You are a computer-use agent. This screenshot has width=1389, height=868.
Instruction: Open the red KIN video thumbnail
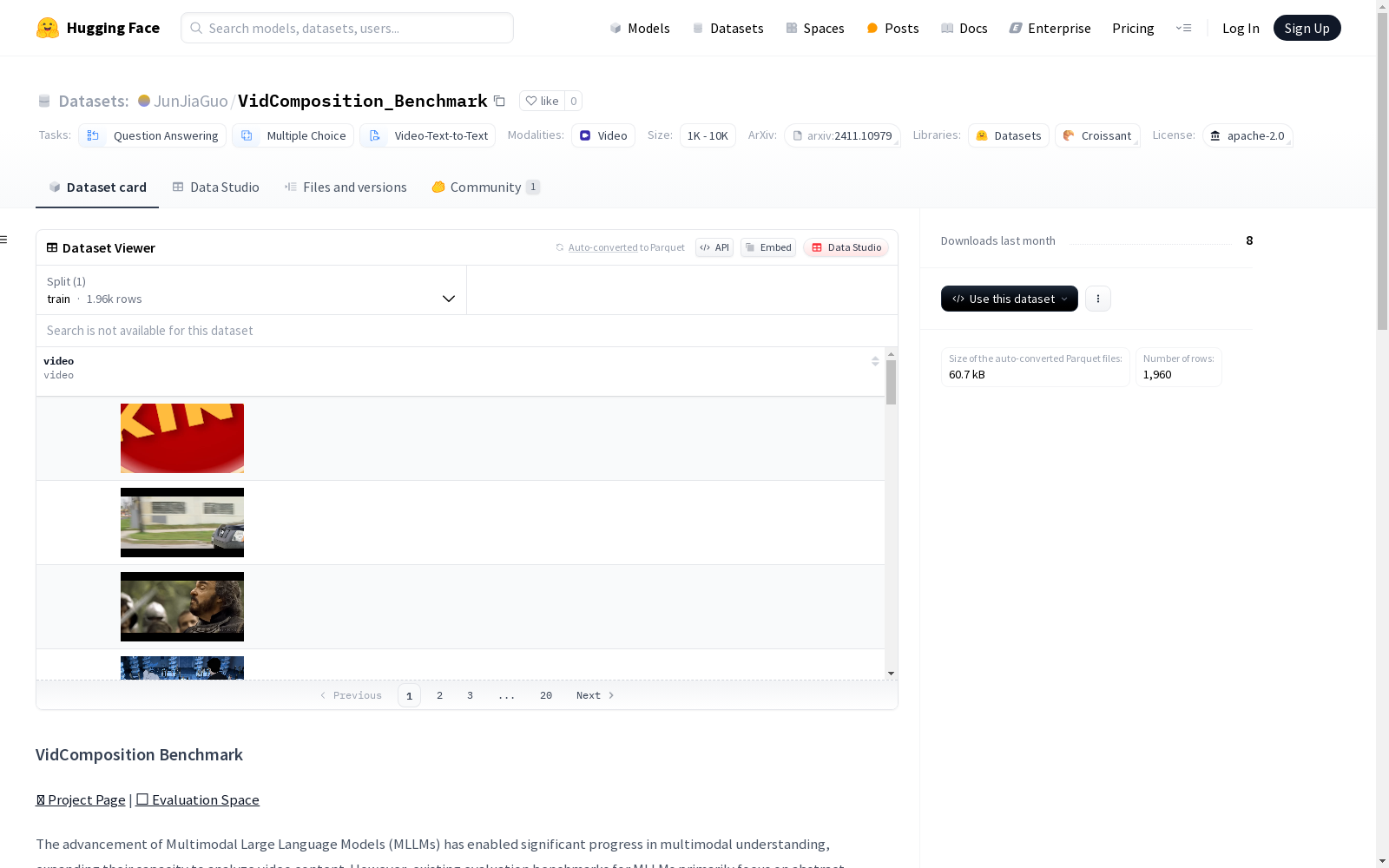tap(182, 438)
